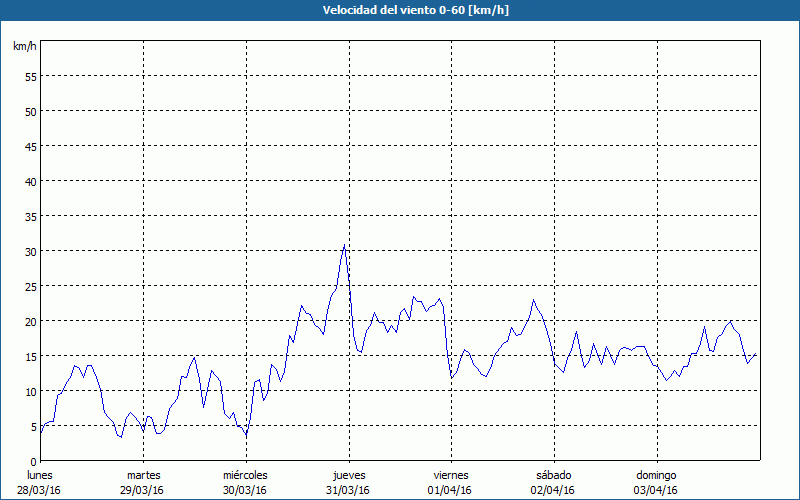Viewport: 800px width, 500px height.
Task: Select the date 31/03/16 on the x-axis
Action: coord(348,490)
